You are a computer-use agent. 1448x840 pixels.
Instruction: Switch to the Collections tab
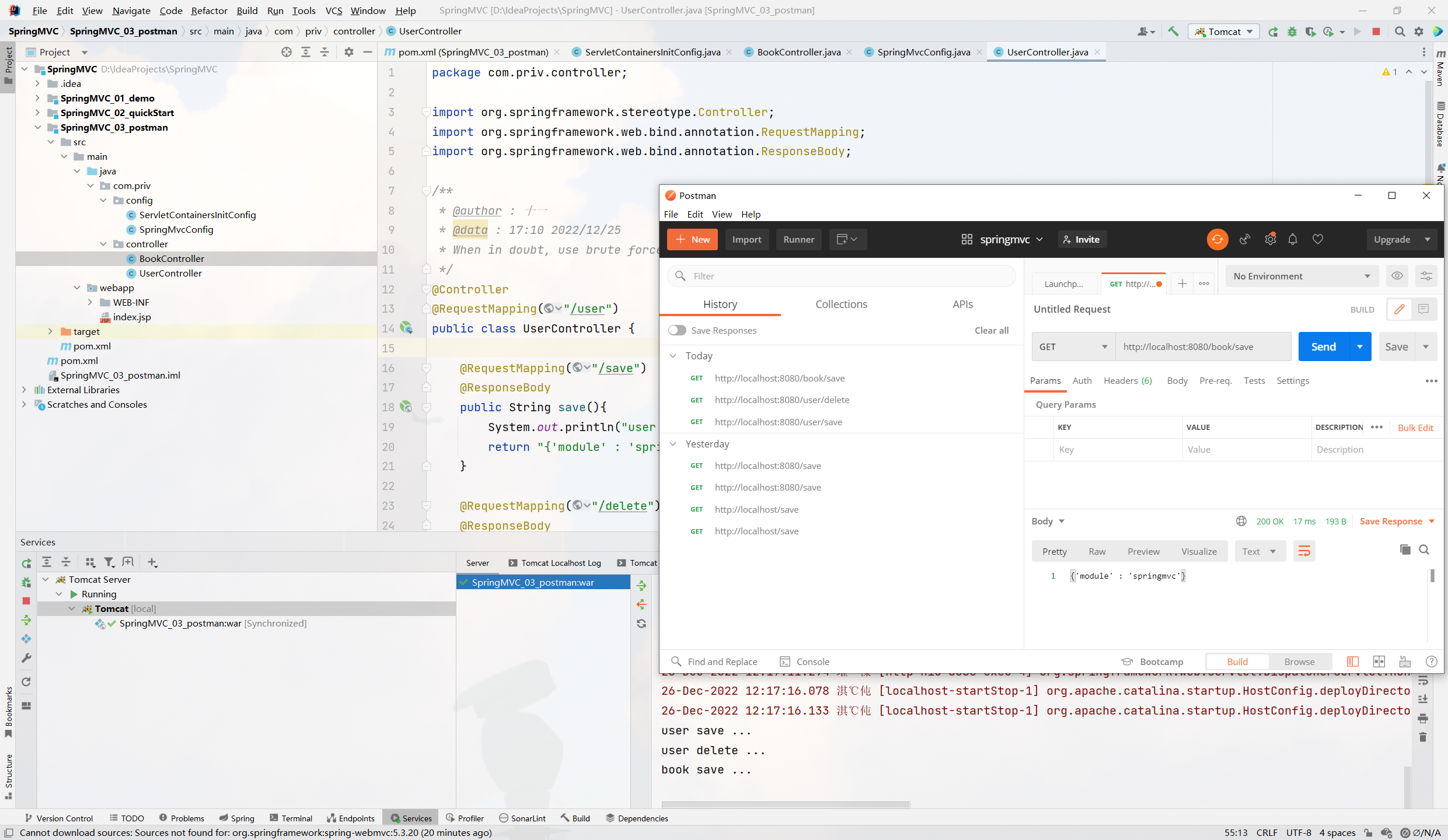pos(841,304)
